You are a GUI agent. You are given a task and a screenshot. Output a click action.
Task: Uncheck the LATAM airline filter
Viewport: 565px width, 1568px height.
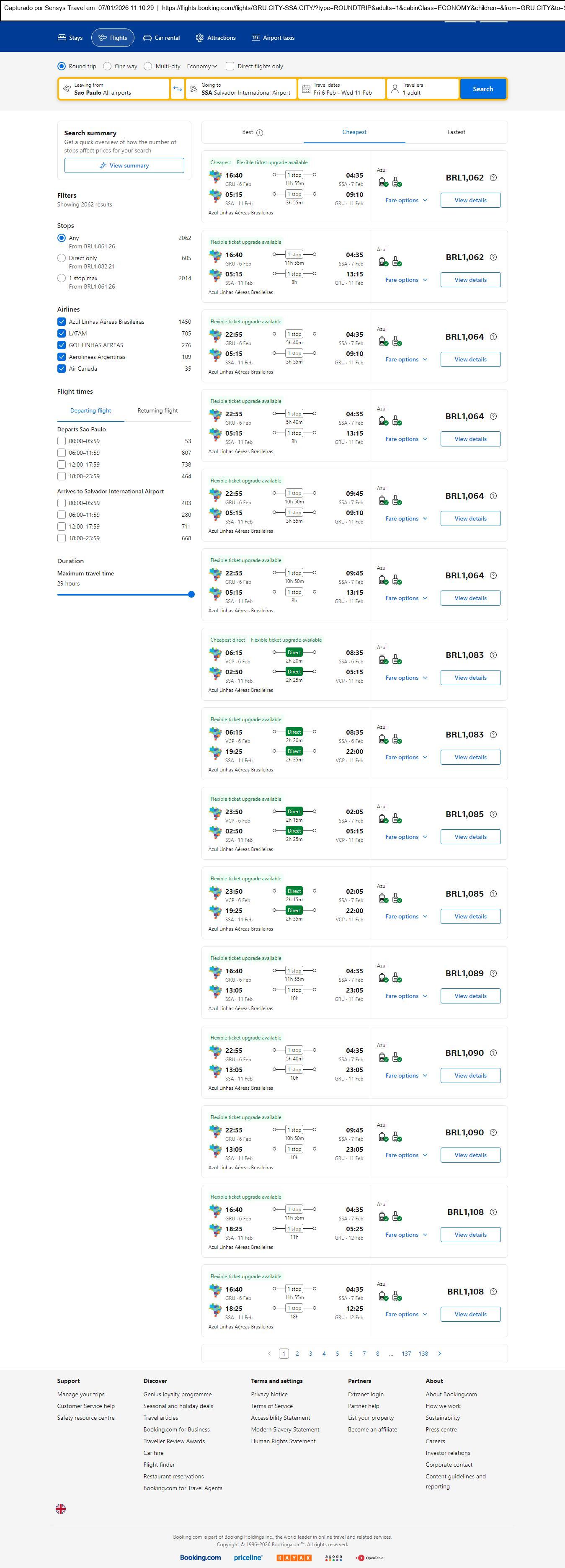point(62,333)
